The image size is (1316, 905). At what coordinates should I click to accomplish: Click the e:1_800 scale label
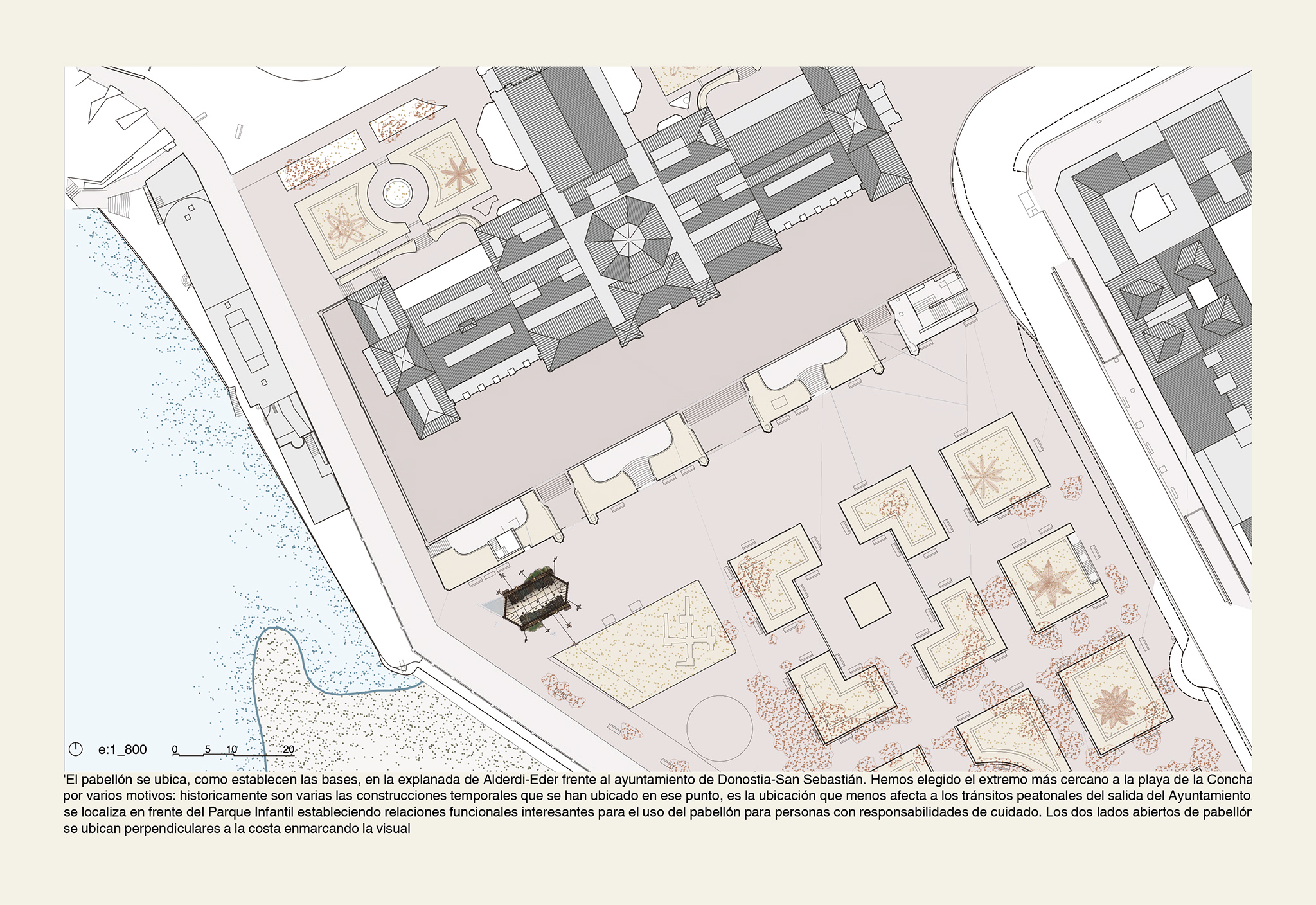click(x=122, y=749)
